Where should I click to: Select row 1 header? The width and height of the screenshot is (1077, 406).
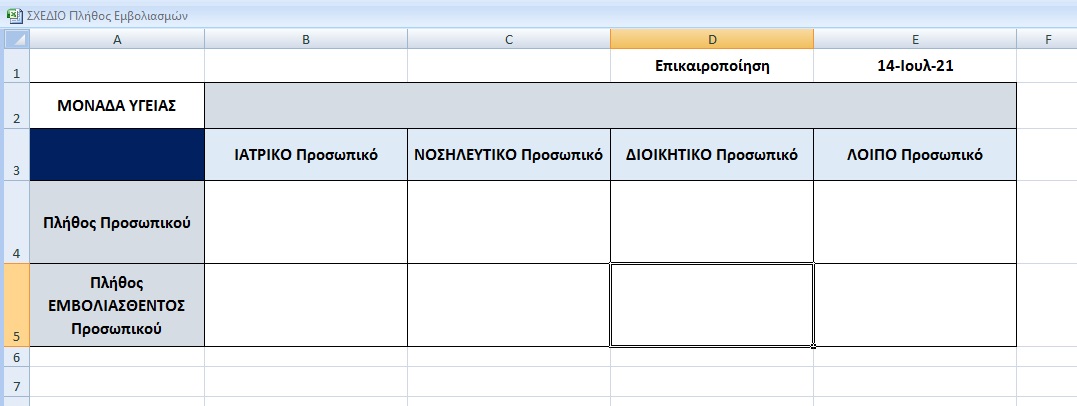pyautogui.click(x=15, y=66)
